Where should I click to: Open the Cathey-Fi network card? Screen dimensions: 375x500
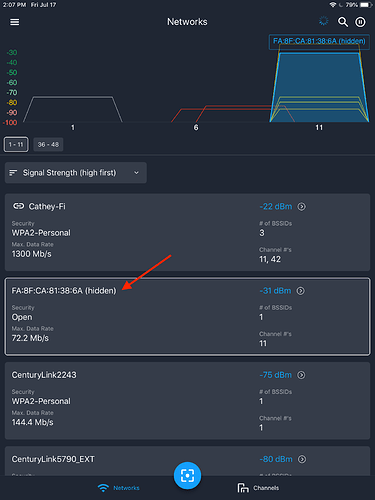pos(187,232)
